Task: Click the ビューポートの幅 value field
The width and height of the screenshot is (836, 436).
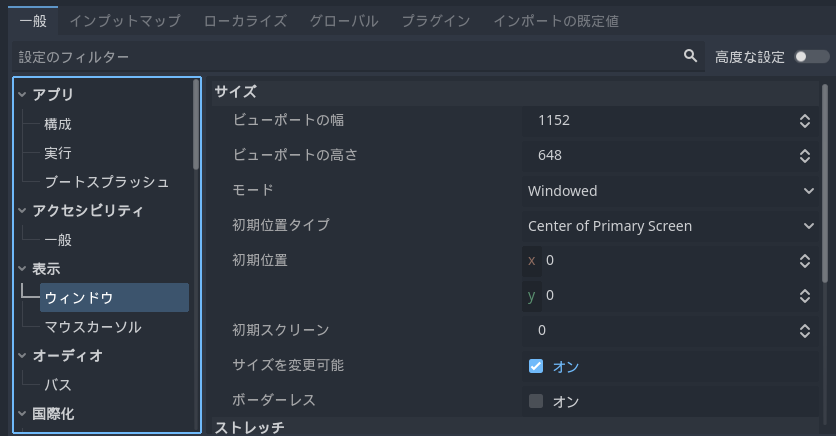Action: click(x=660, y=121)
